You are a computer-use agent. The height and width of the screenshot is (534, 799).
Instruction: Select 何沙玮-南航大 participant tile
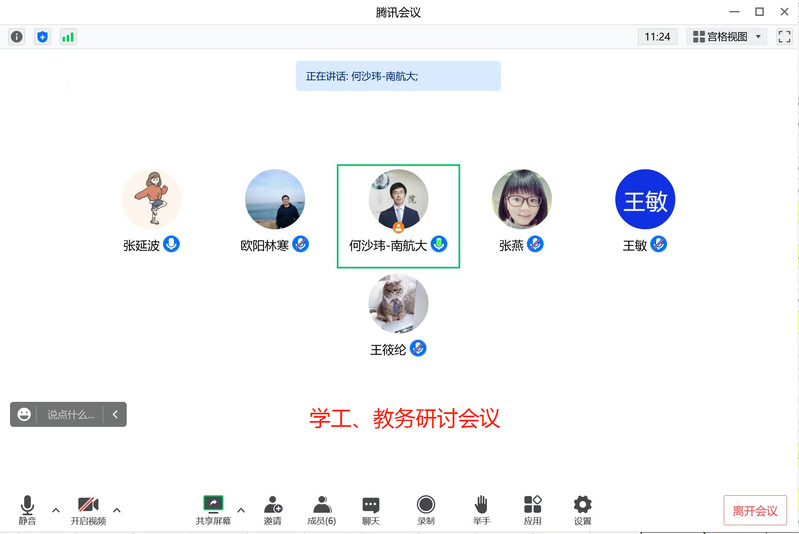coord(398,216)
